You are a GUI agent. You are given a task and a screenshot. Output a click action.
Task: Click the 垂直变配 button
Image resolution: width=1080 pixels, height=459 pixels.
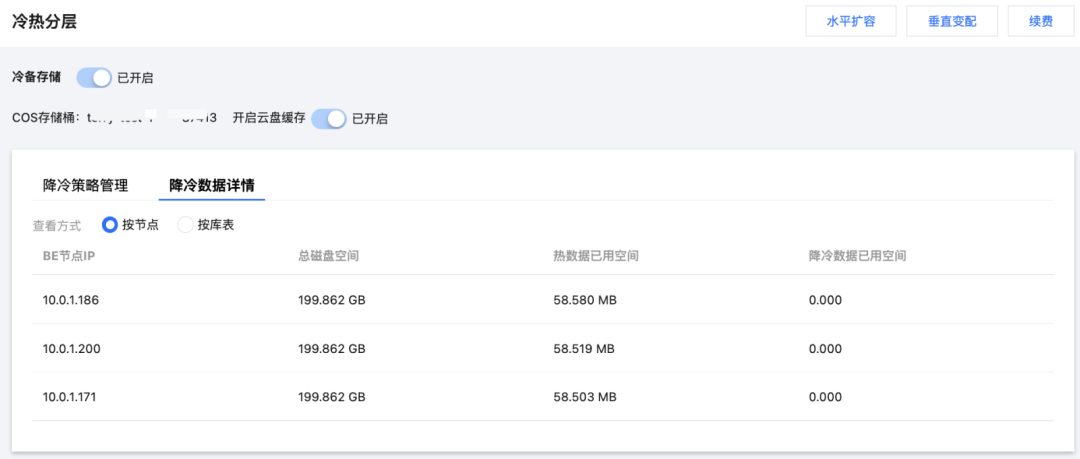pyautogui.click(x=951, y=21)
